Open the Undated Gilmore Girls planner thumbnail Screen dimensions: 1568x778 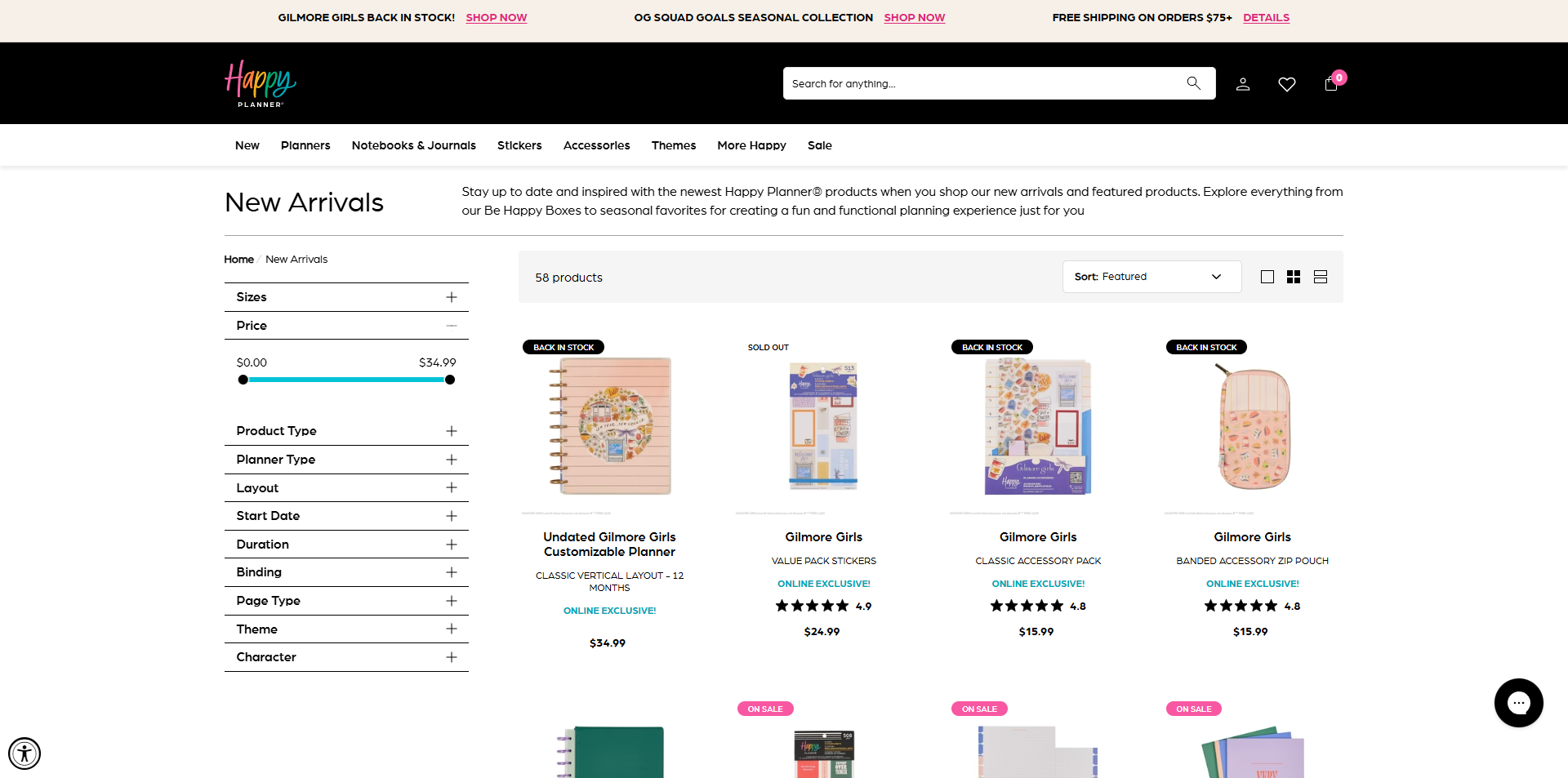point(608,425)
